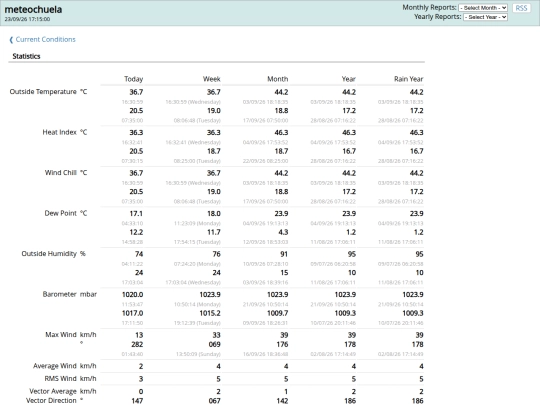The height and width of the screenshot is (405, 540).
Task: Click Today's barometer low value 1017.0
Action: 132,313
